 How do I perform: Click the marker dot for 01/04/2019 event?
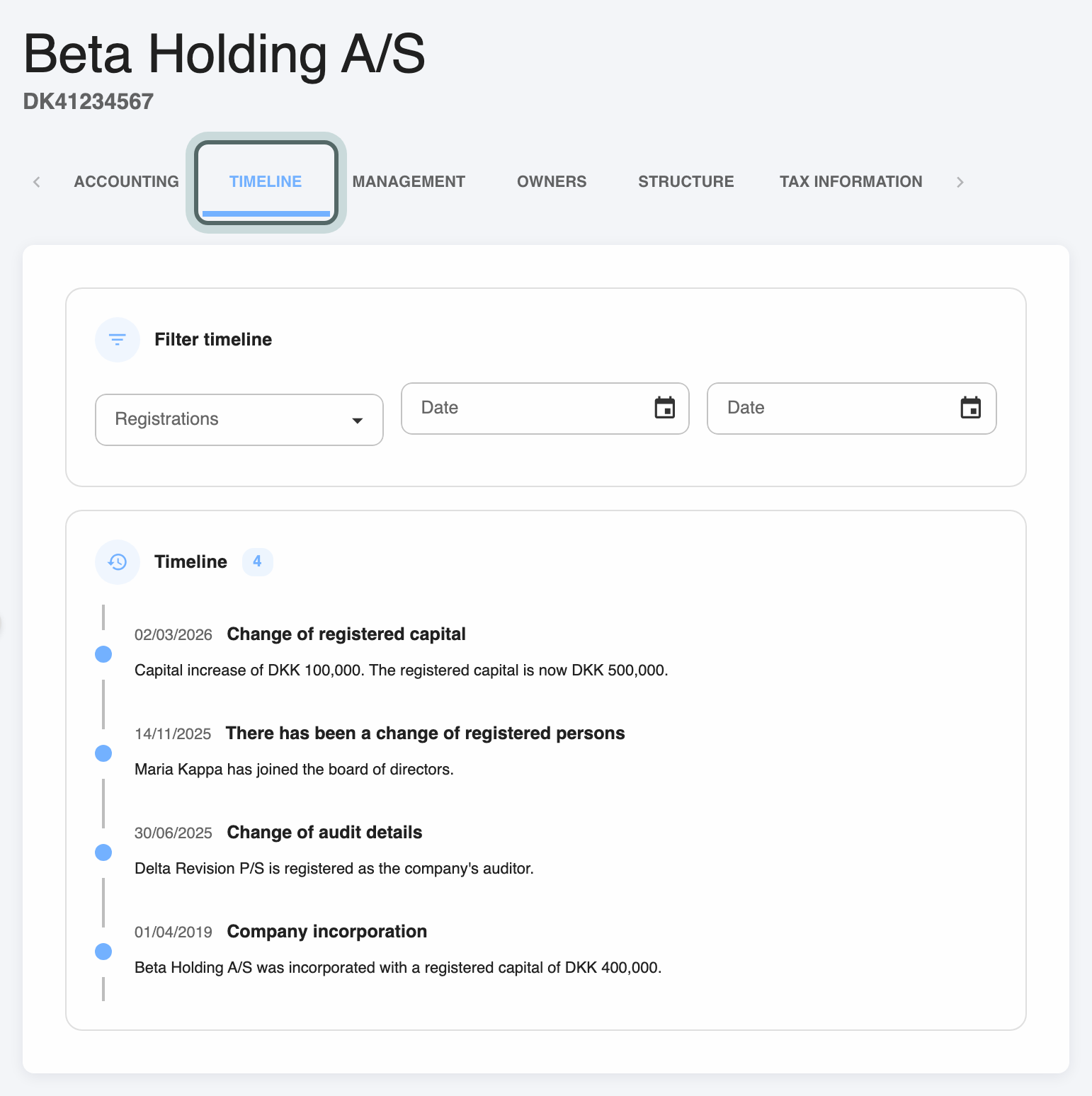coord(103,952)
